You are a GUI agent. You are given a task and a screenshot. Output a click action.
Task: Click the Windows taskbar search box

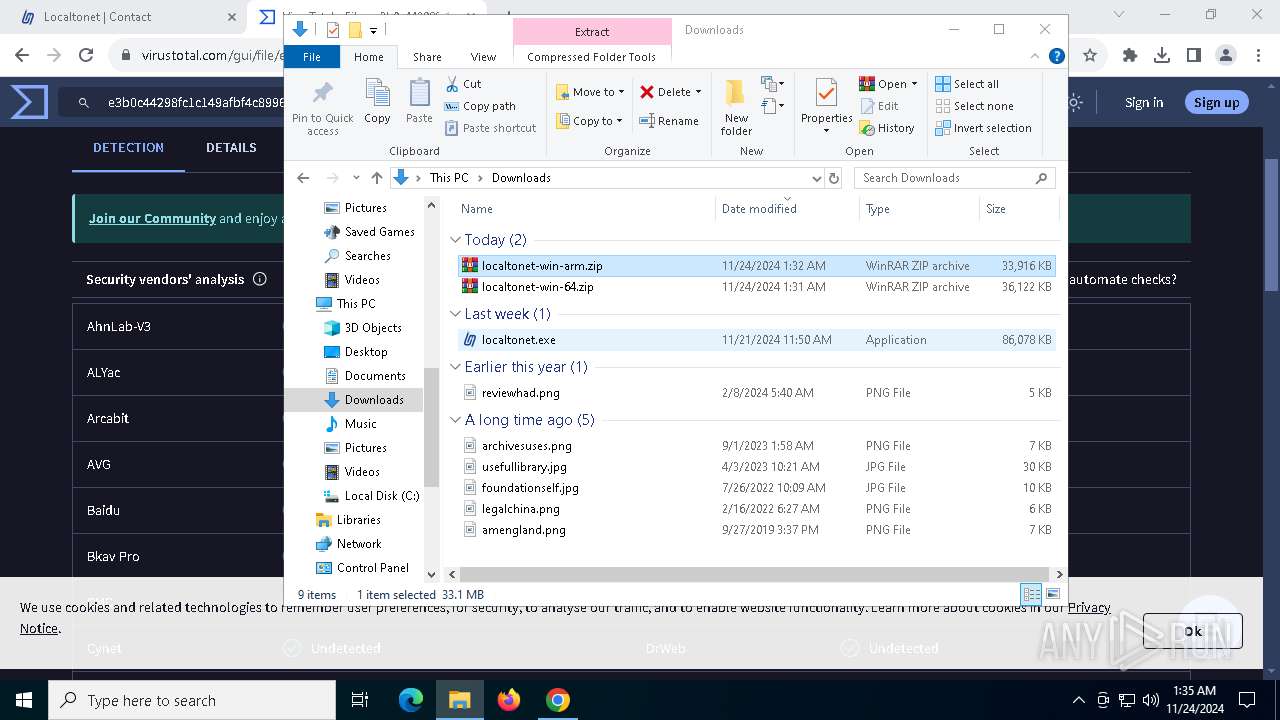click(192, 700)
